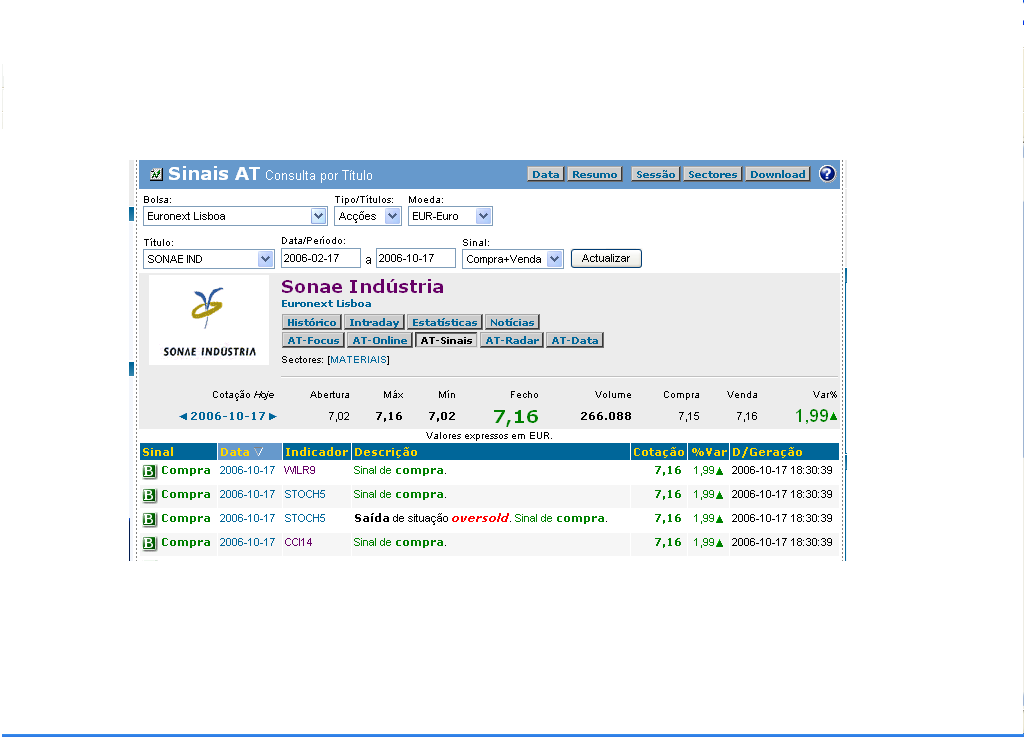Click the Valores expressos em EUR note

coord(489,436)
